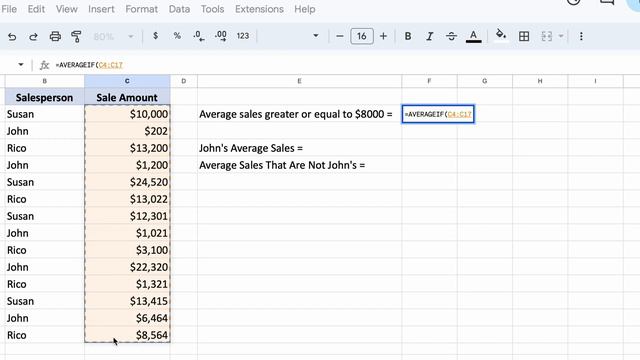Select column E header

[299, 81]
